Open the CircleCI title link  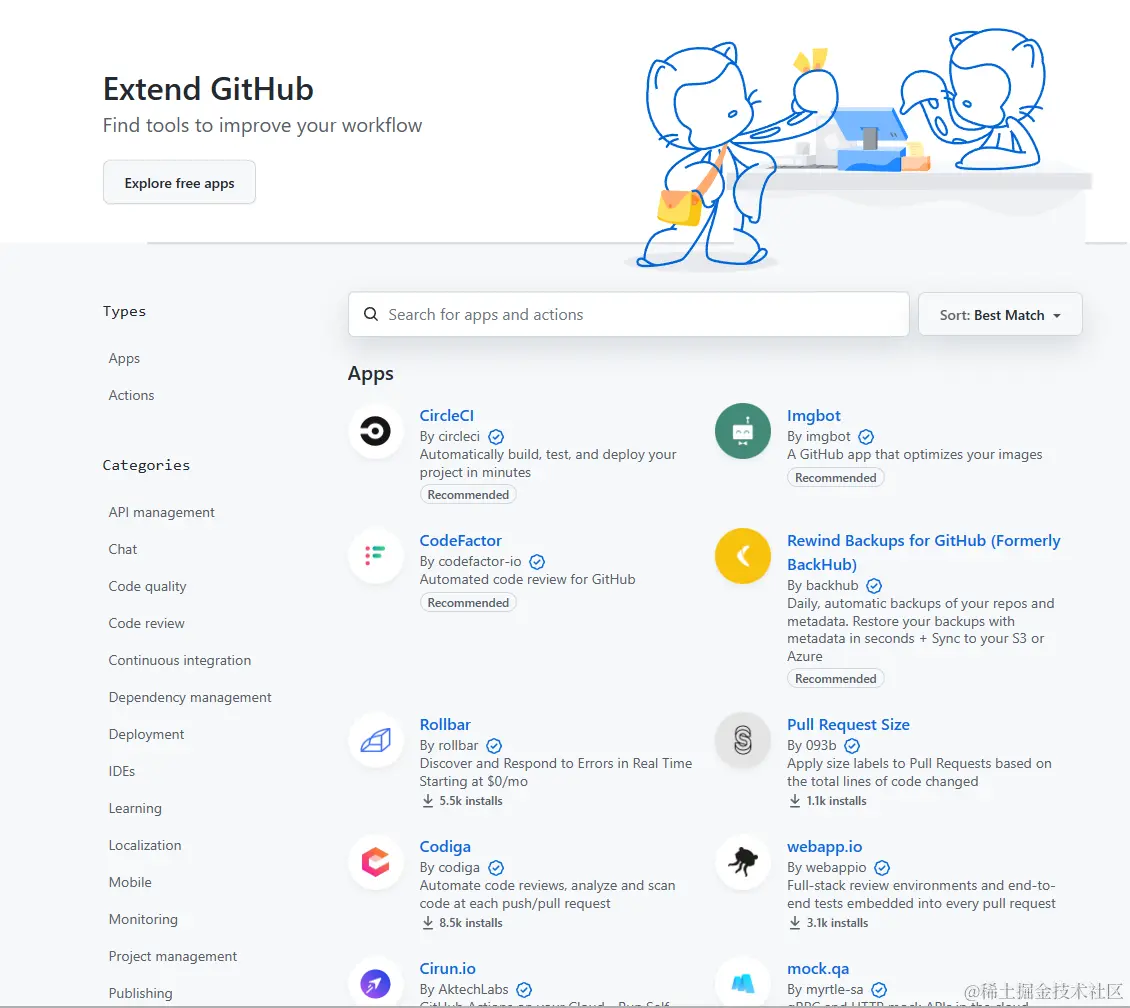pos(447,416)
